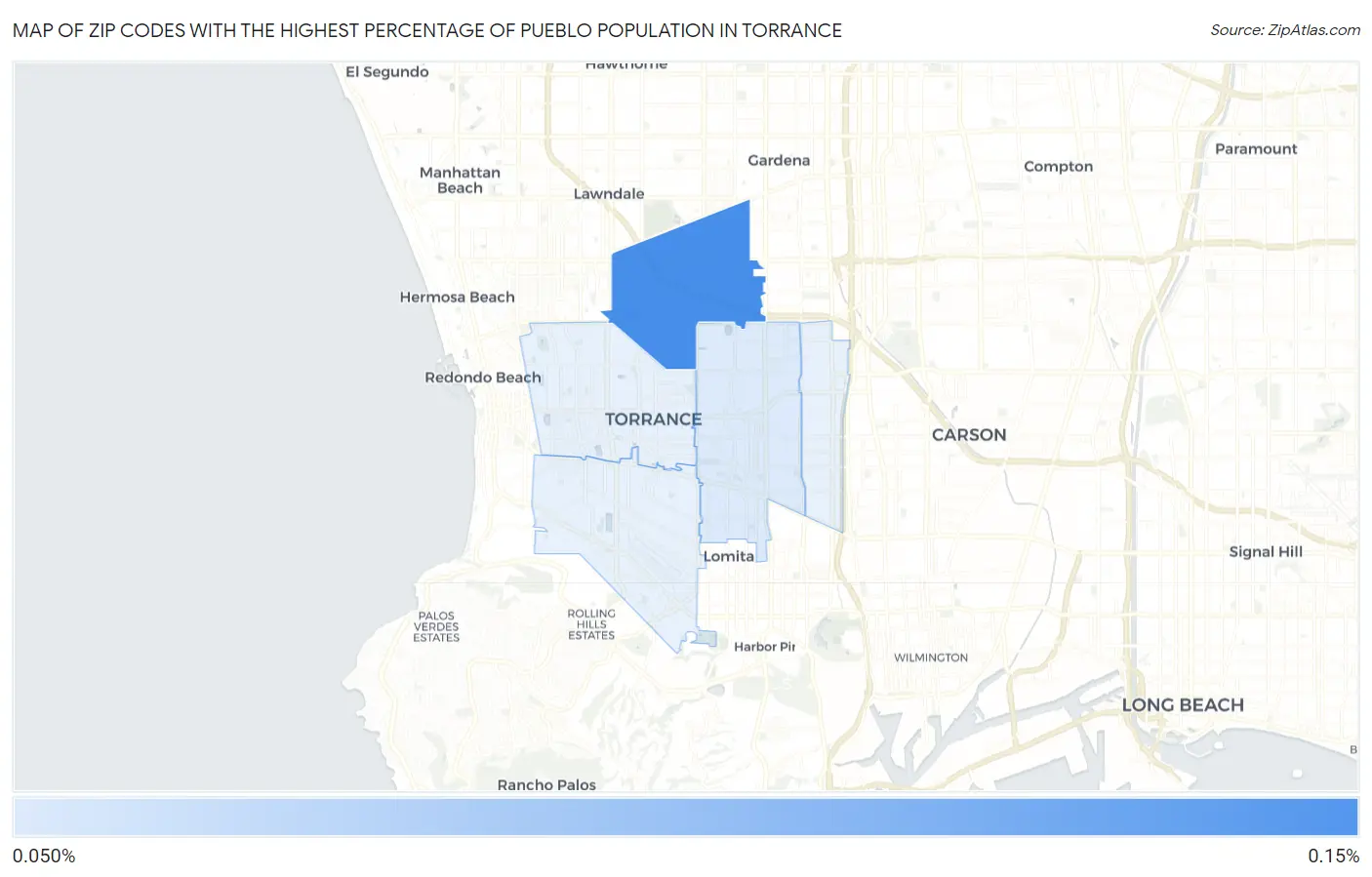Click the Lawndale label
The width and height of the screenshot is (1372, 877).
[x=609, y=194]
